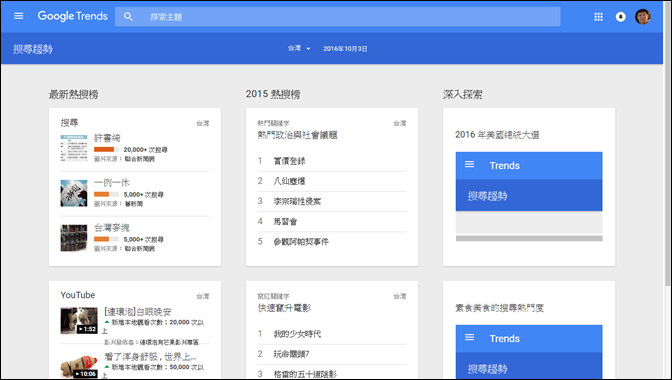Open the YouTube card heading
The width and height of the screenshot is (672, 380).
pos(78,295)
